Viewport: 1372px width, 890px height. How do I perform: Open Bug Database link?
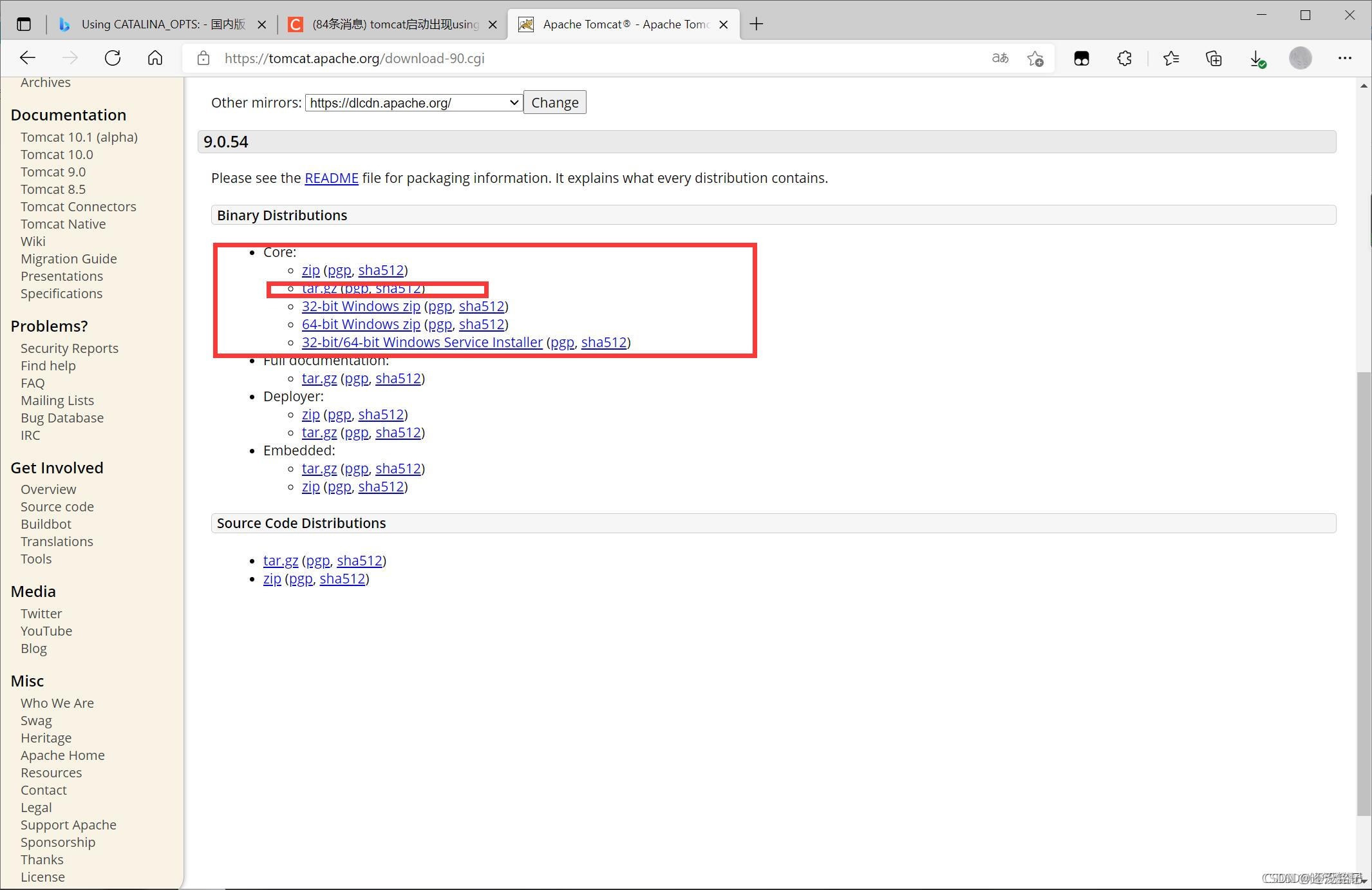tap(62, 418)
